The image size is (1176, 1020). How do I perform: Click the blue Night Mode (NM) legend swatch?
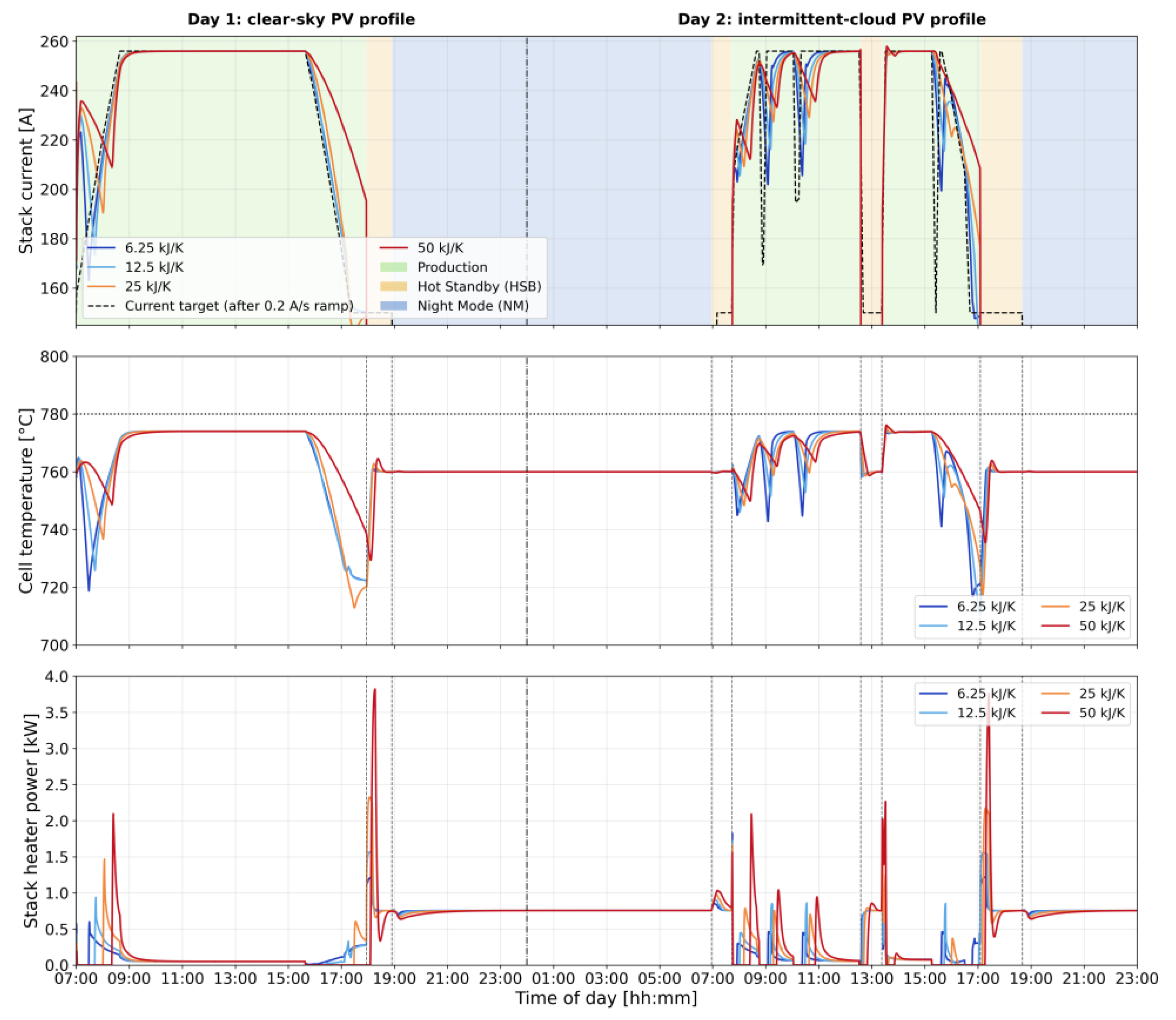pos(393,306)
